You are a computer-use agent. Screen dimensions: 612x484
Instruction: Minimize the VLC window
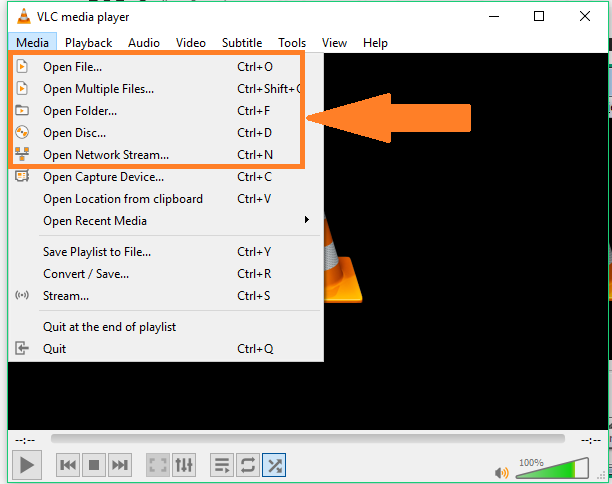pyautogui.click(x=494, y=16)
